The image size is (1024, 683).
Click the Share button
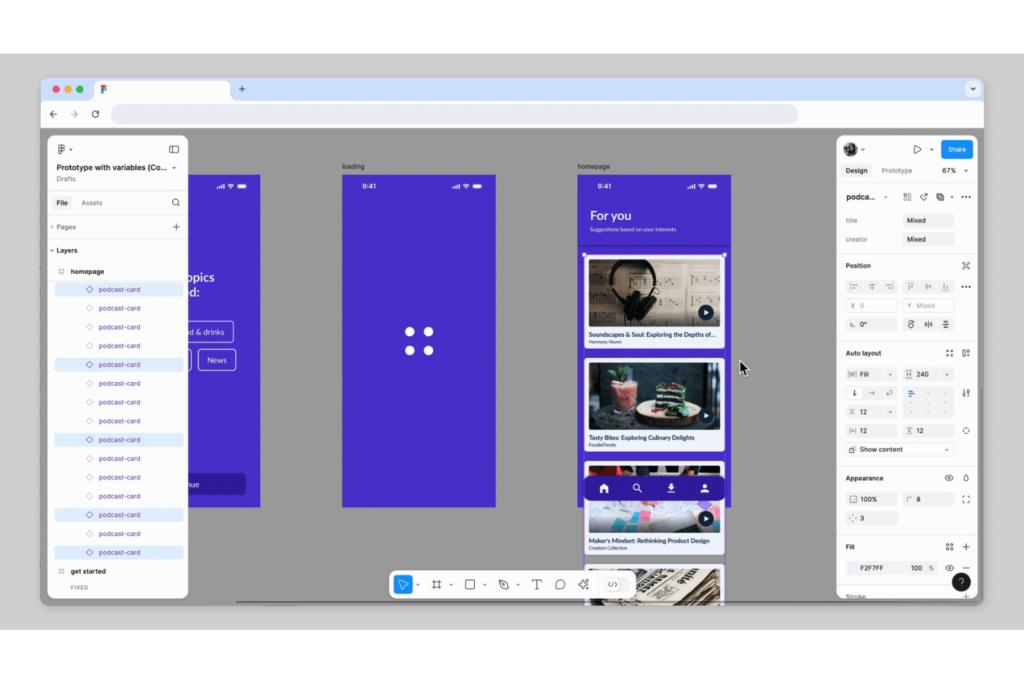point(957,150)
